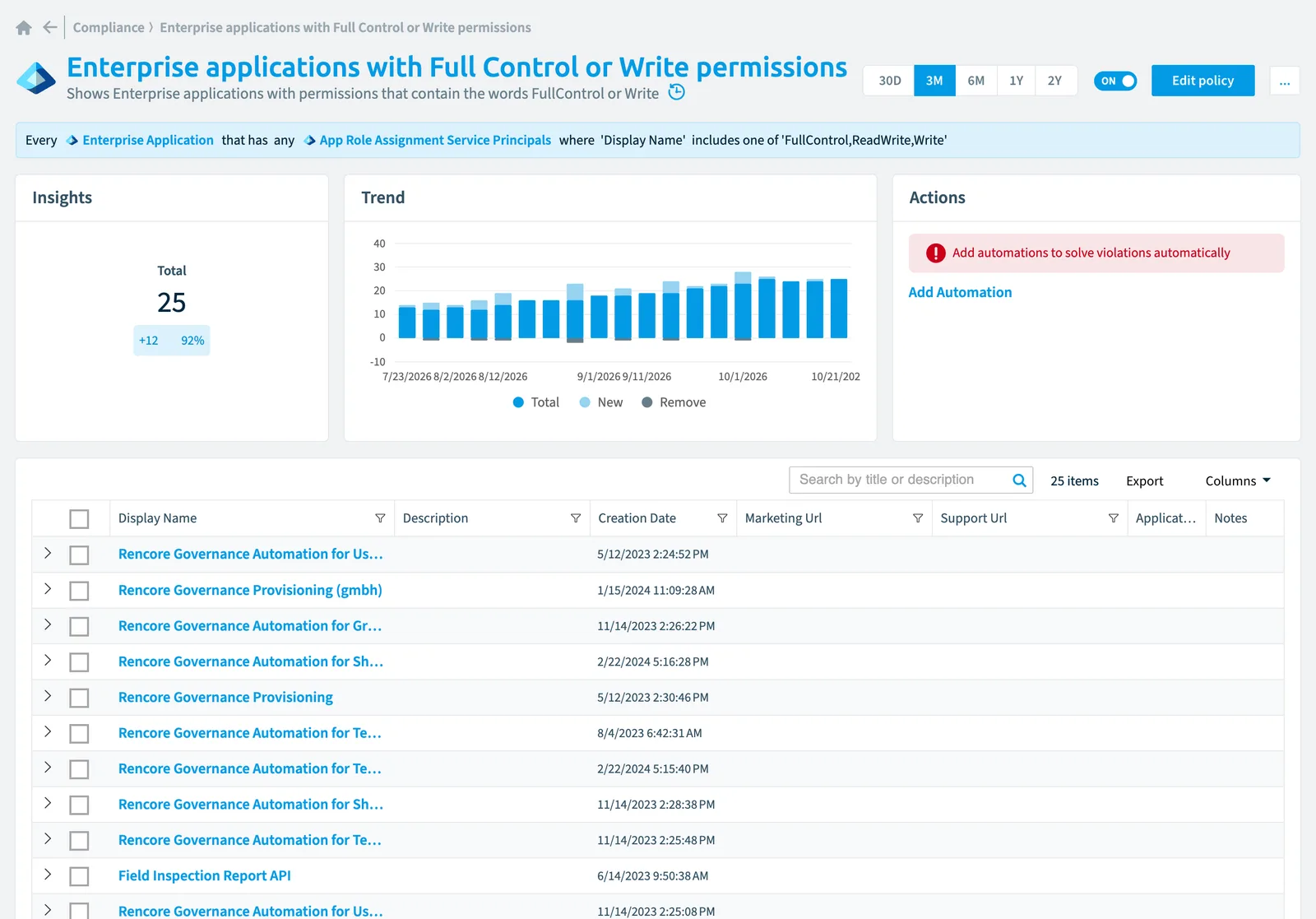Expand the row created 2/22/2024 5:16:28 PM
This screenshot has height=919, width=1316.
point(48,661)
